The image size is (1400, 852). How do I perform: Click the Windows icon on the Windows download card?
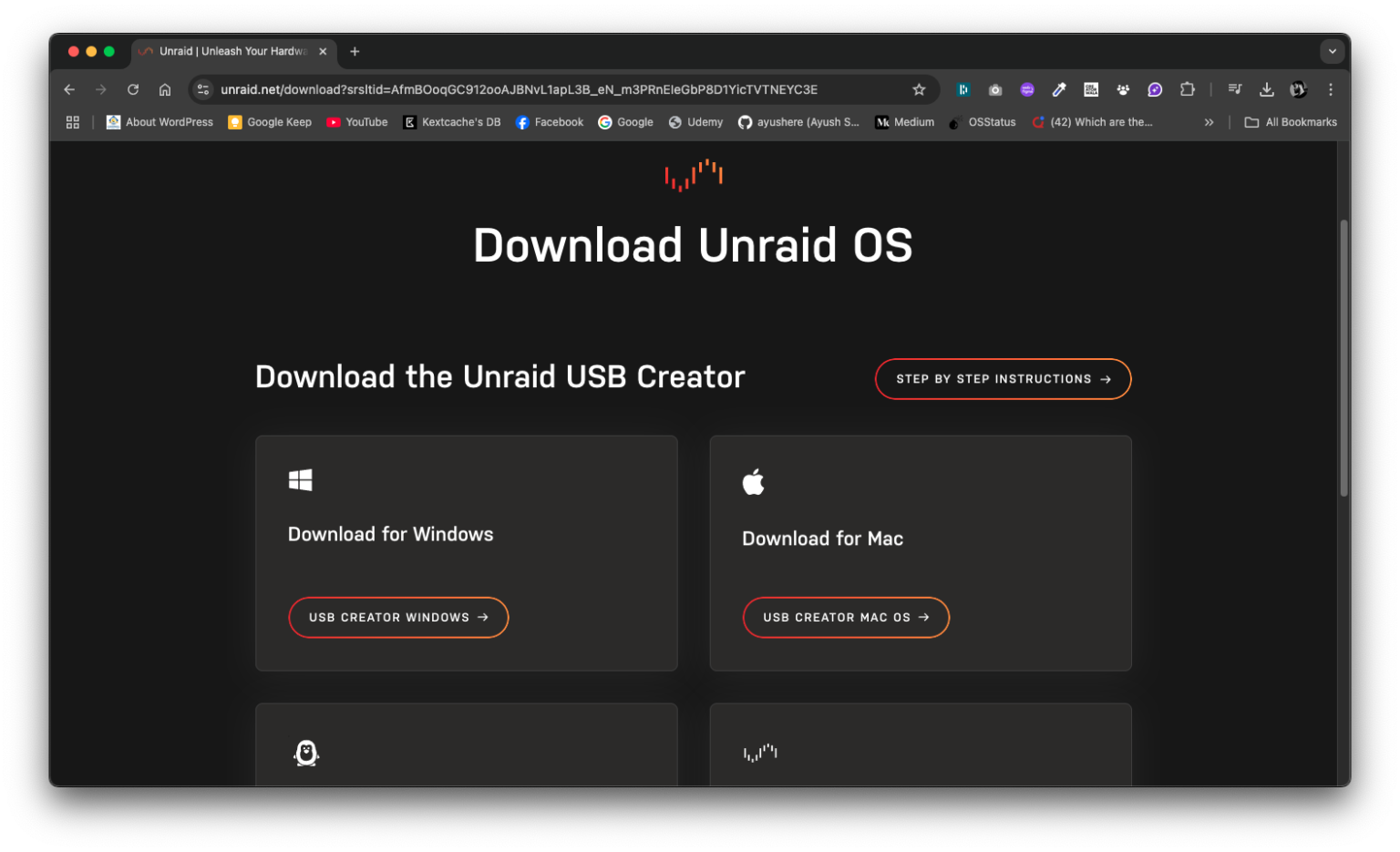301,479
